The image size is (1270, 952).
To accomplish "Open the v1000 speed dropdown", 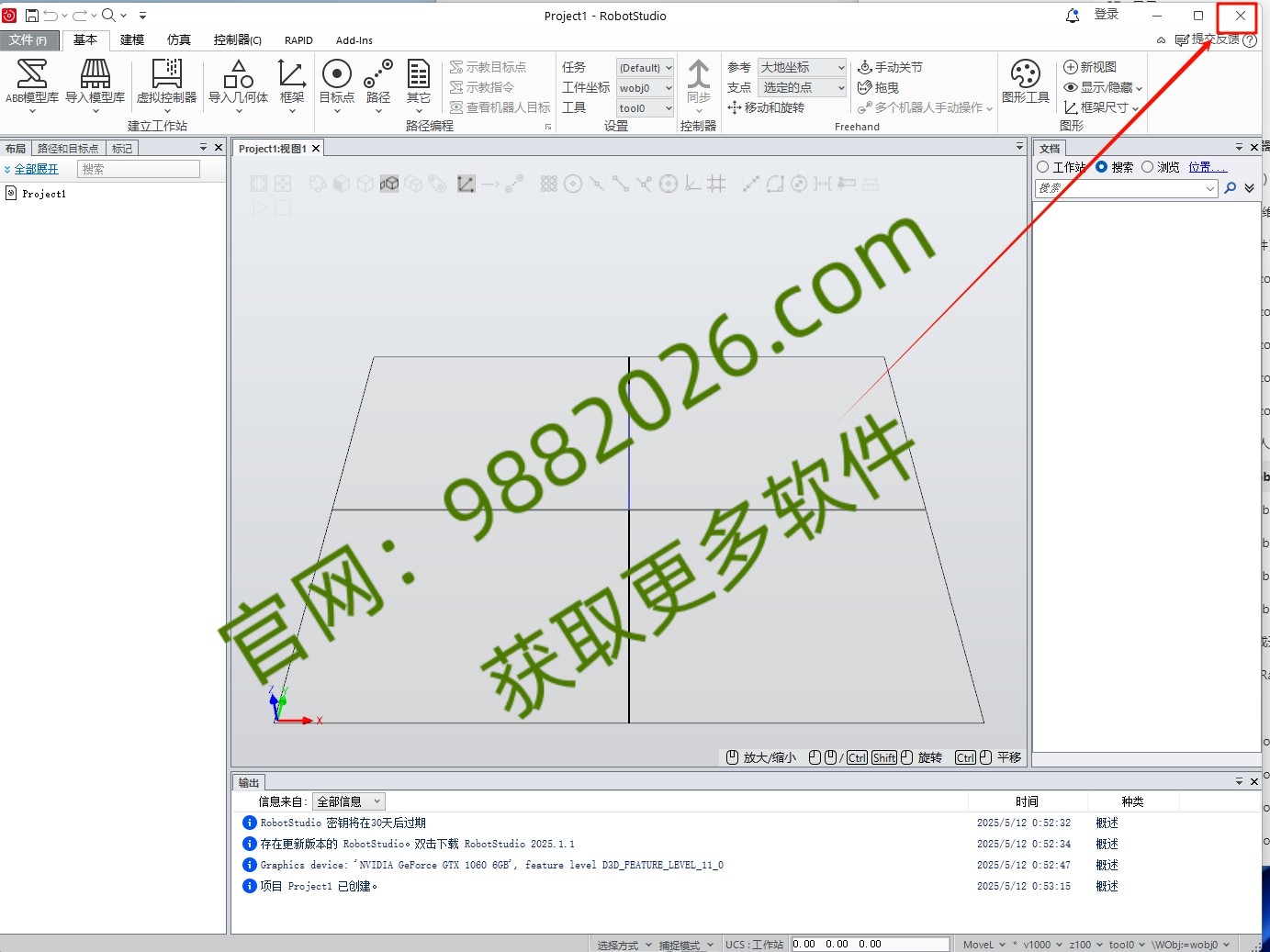I will 1043,945.
